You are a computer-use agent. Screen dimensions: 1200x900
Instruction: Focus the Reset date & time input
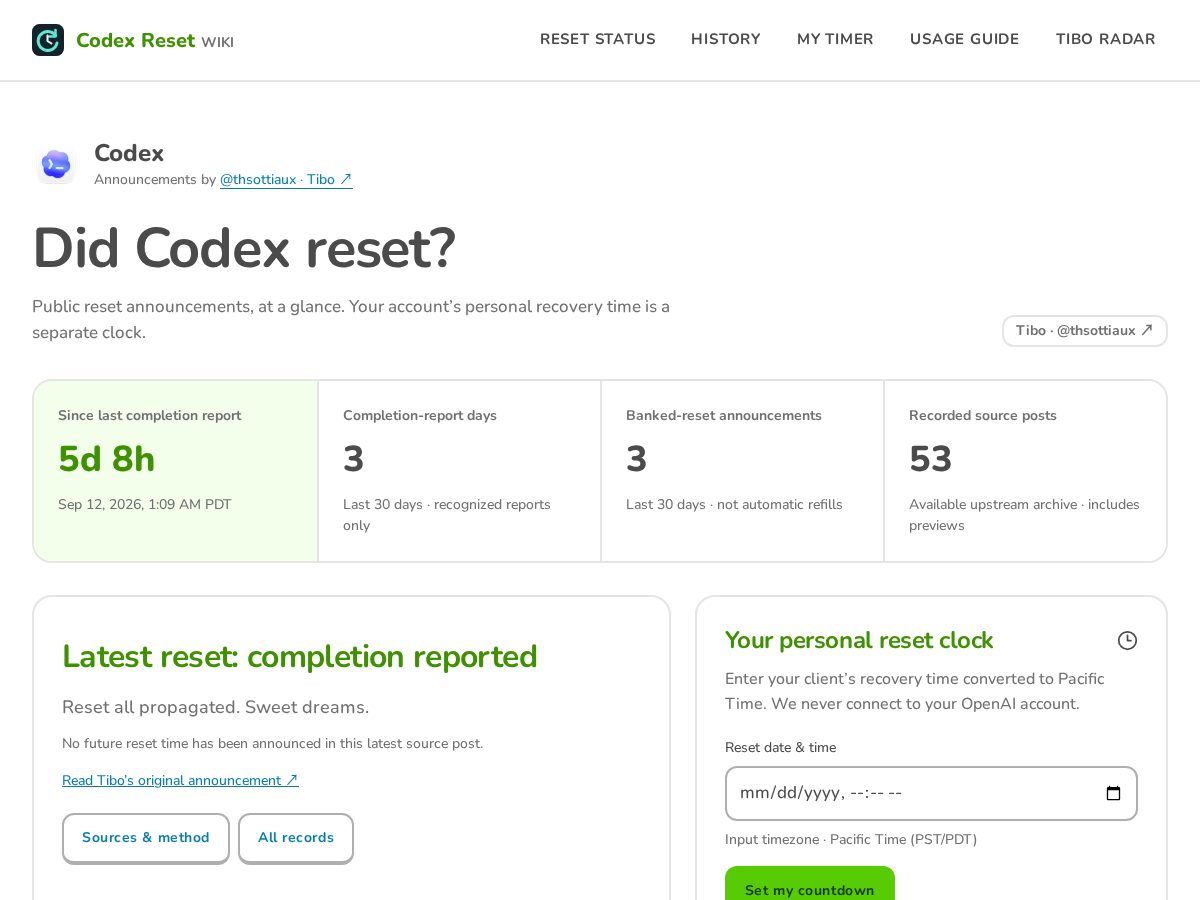pos(931,793)
